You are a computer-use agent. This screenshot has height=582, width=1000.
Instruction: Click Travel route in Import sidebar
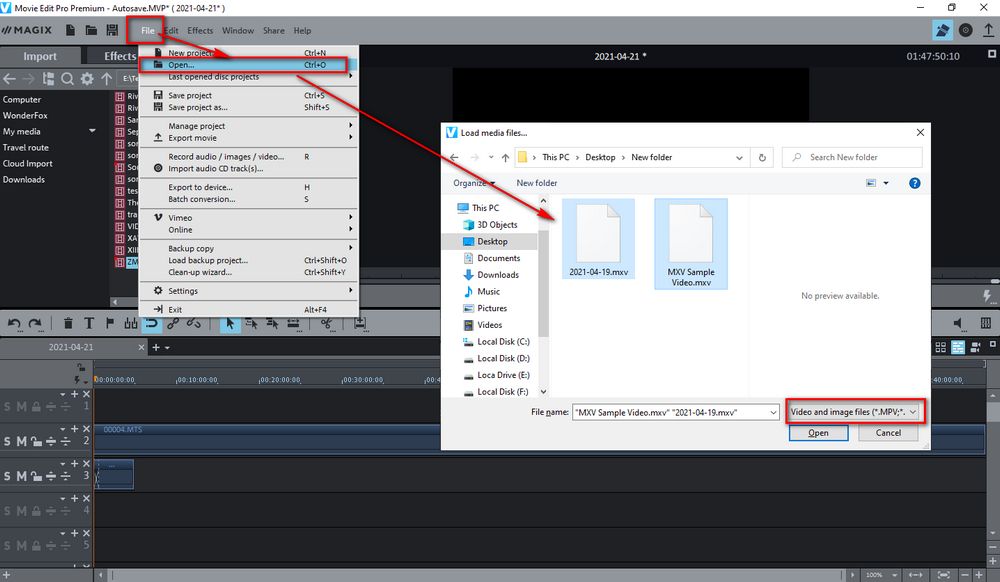tap(26, 147)
